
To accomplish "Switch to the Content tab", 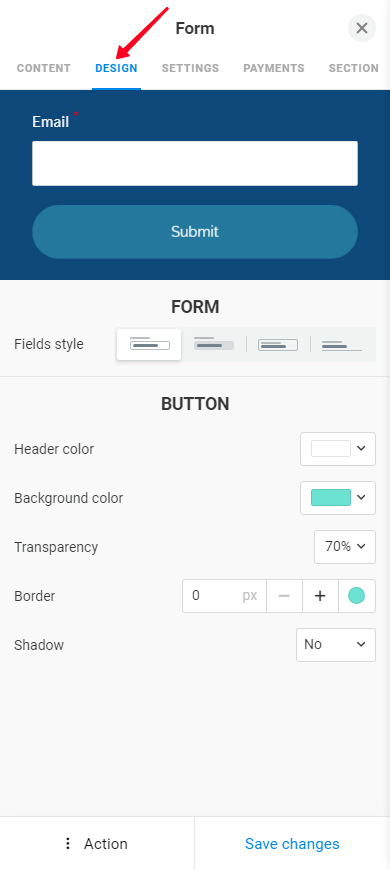I will coord(44,68).
